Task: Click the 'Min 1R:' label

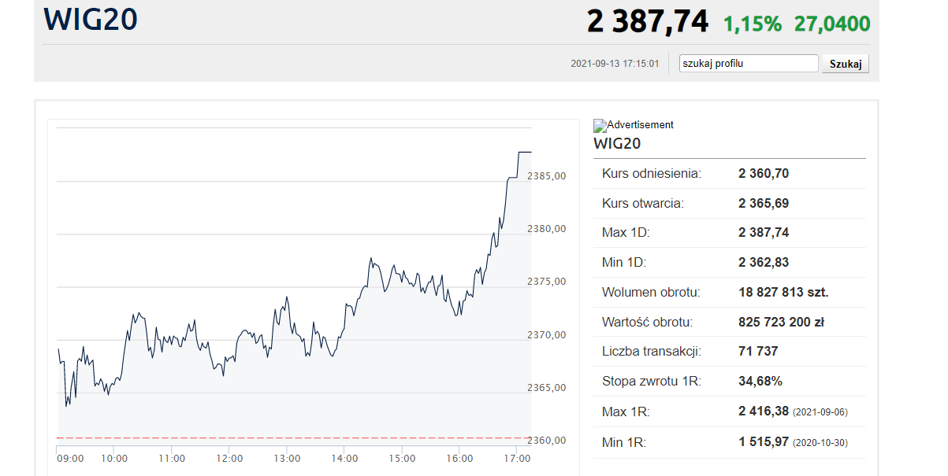Action: tap(624, 443)
